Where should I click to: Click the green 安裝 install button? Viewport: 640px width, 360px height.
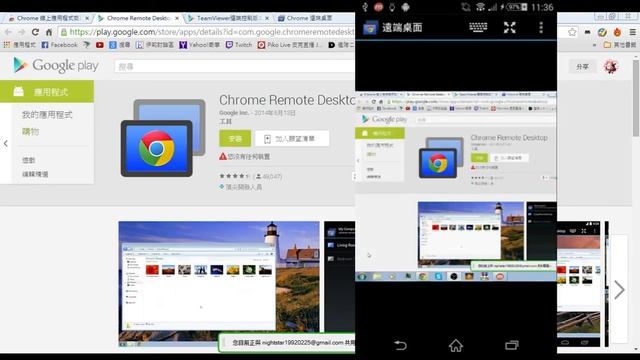pos(235,138)
